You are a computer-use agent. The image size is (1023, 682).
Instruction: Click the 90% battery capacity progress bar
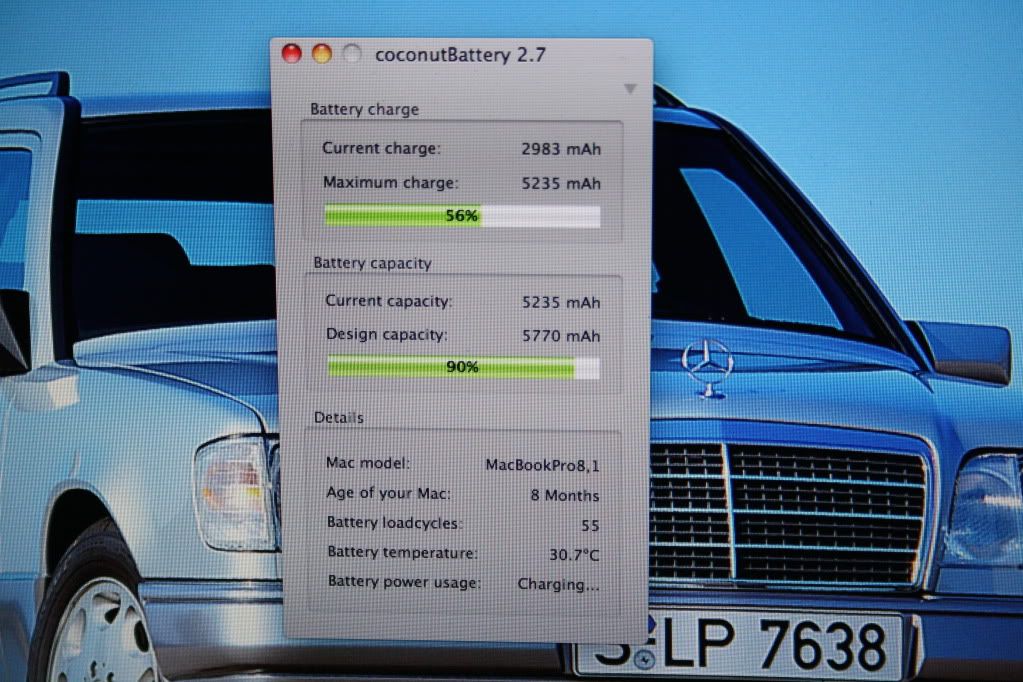coord(463,367)
